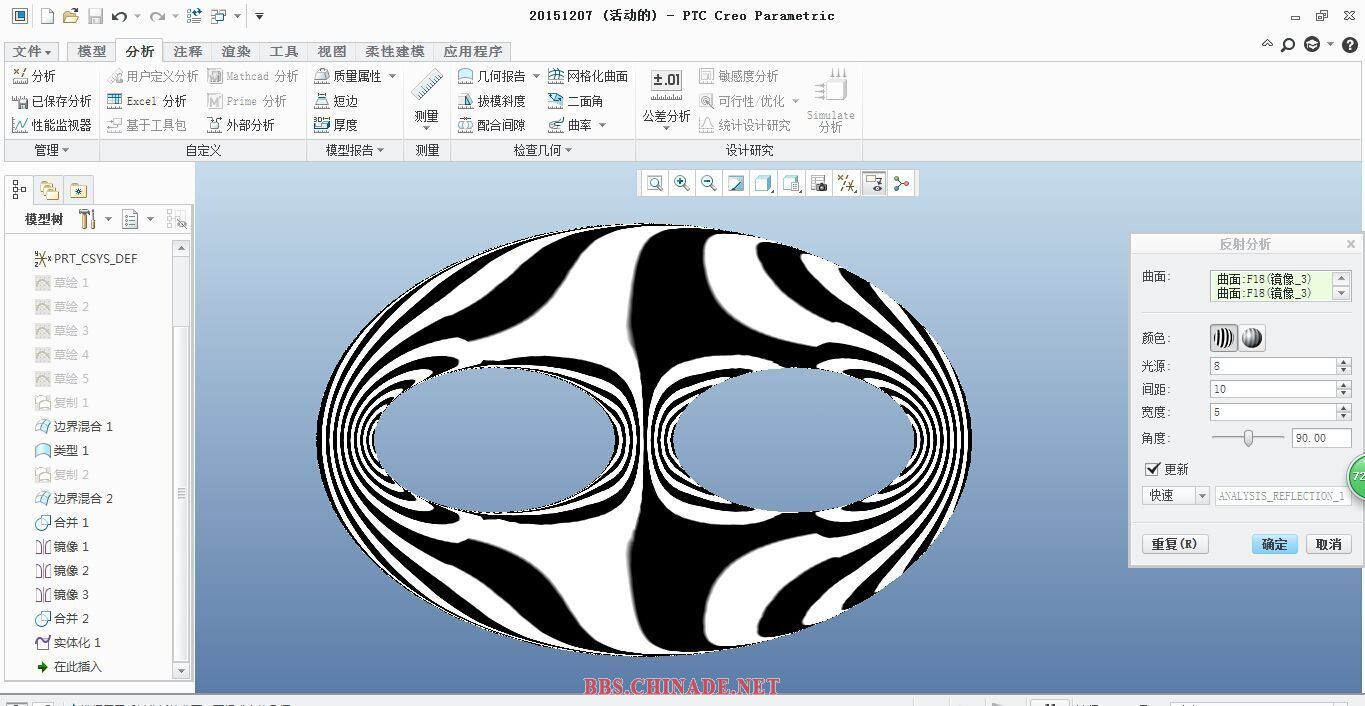Open a file with the folder icon
The height and width of the screenshot is (706, 1365).
(70, 16)
